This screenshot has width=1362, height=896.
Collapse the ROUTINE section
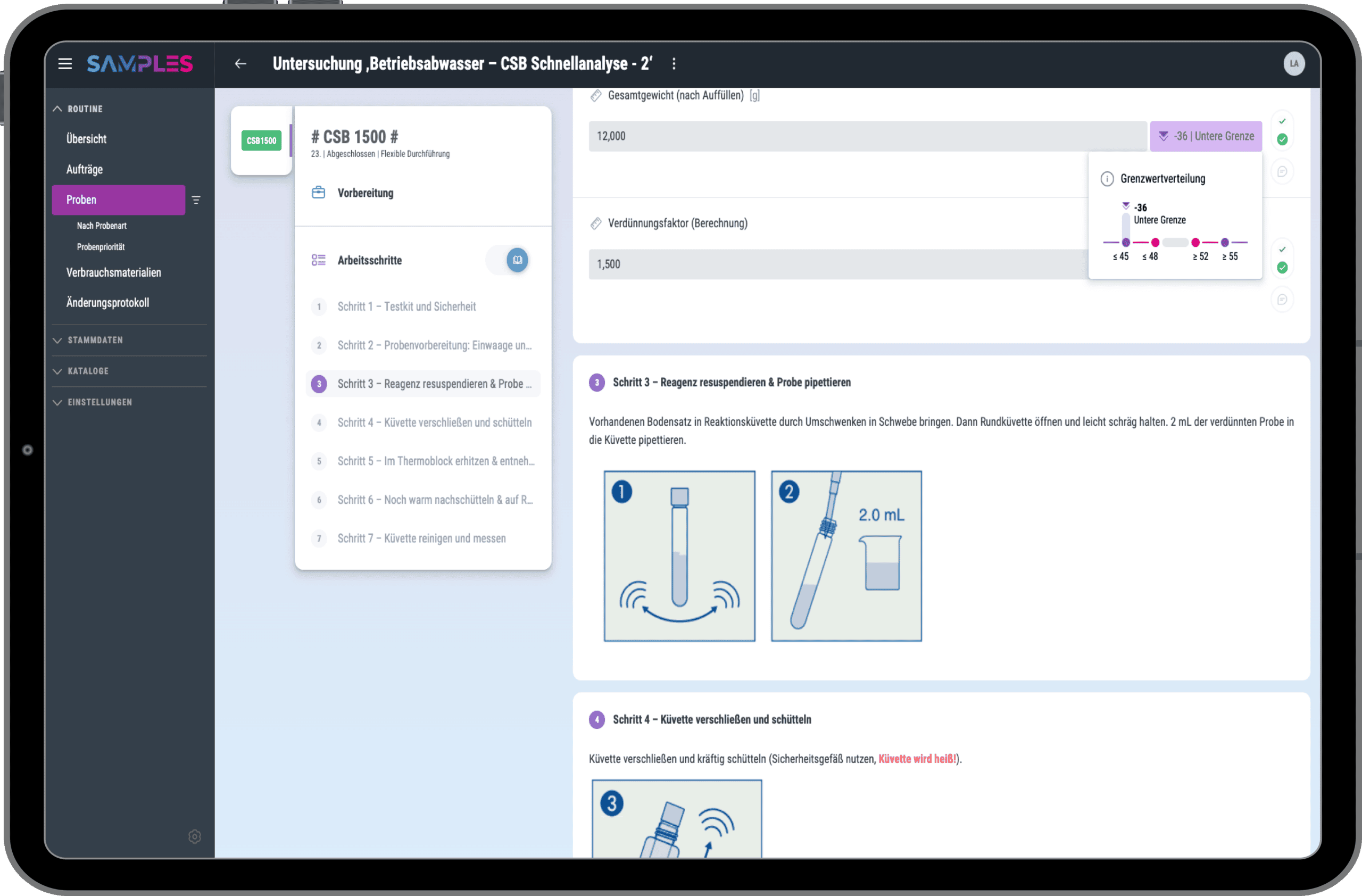[x=78, y=109]
